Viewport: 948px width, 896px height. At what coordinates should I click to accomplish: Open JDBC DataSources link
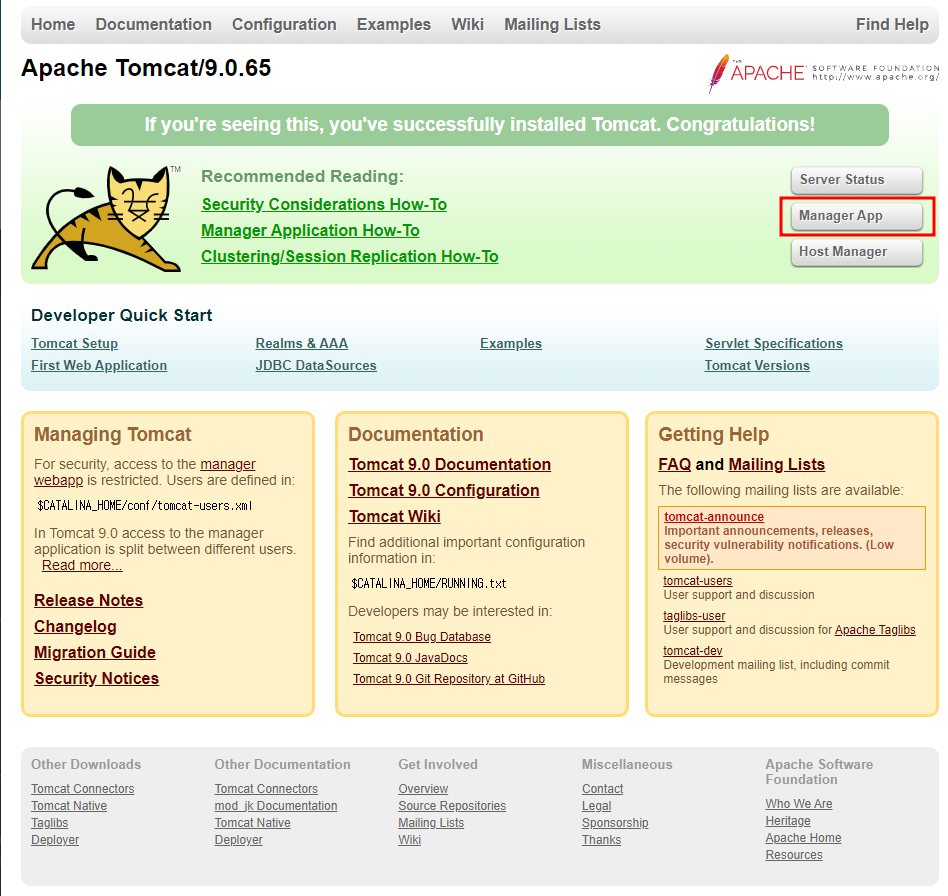click(x=316, y=366)
